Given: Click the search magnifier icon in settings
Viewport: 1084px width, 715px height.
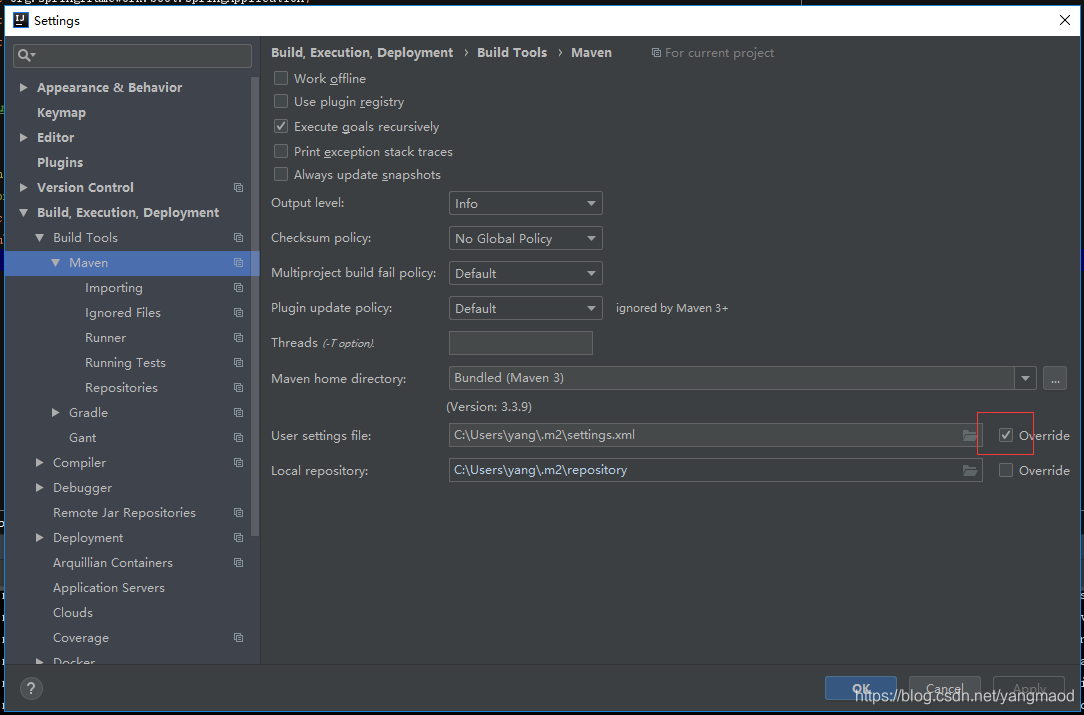Looking at the screenshot, I should click(26, 56).
